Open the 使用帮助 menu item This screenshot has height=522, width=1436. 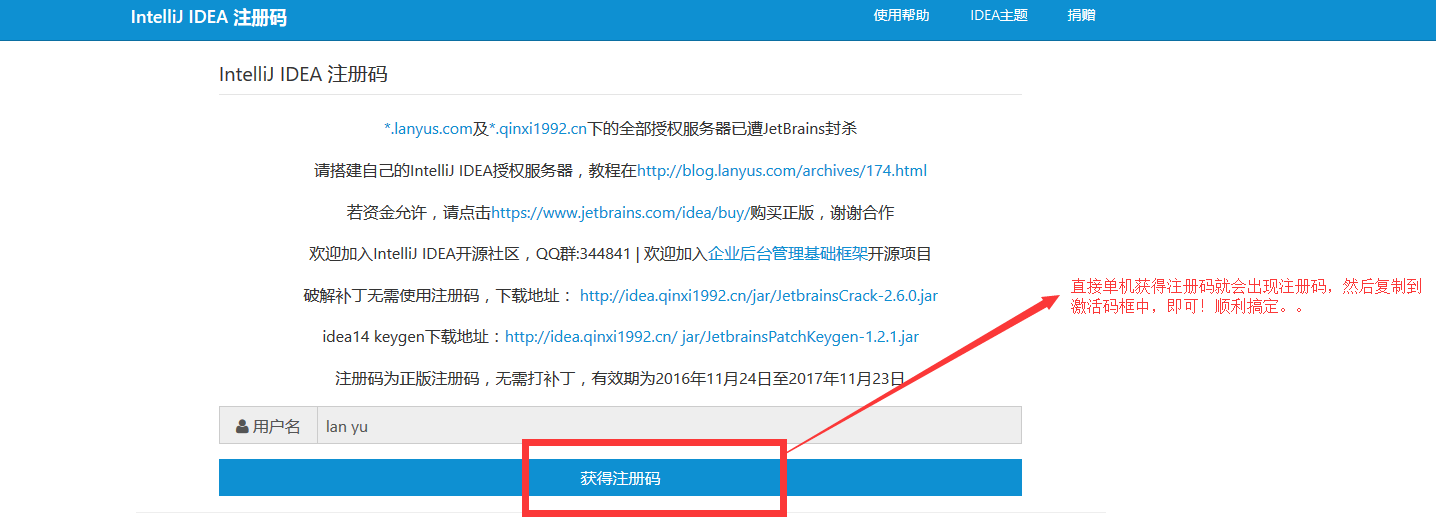901,15
